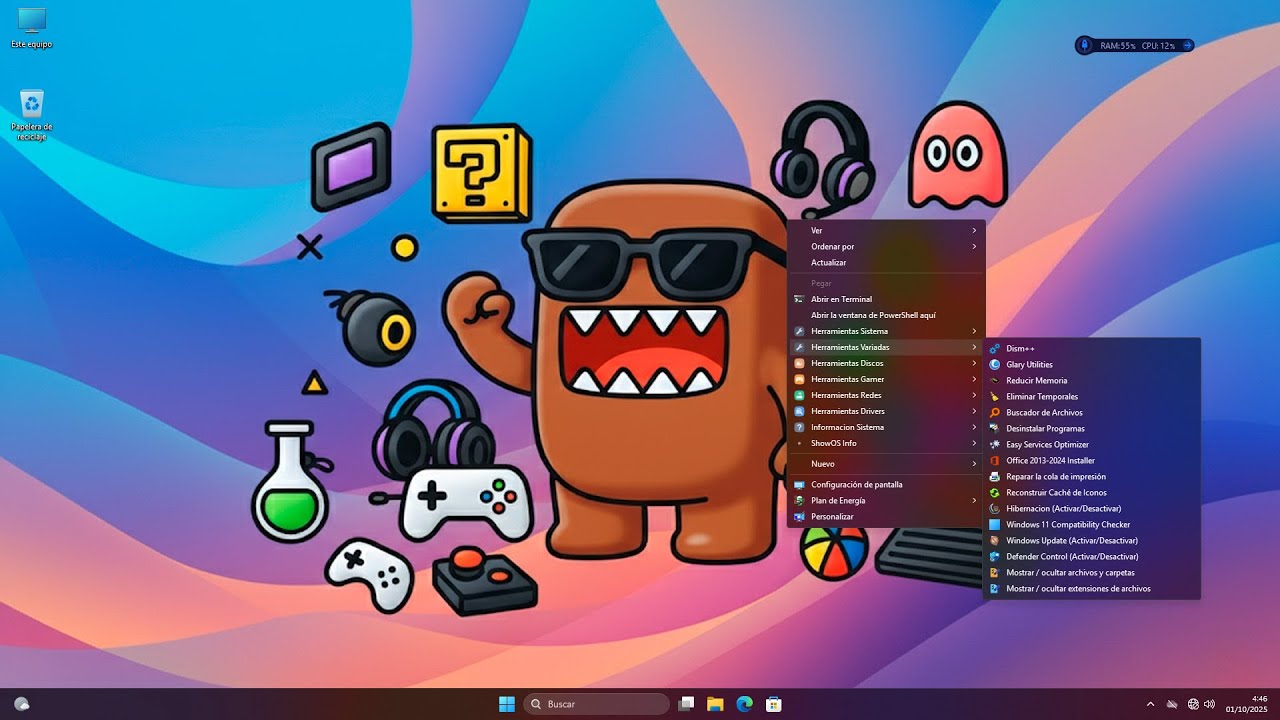Expand Herramientas Drivers submenu
Image resolution: width=1280 pixels, height=720 pixels.
(x=886, y=411)
